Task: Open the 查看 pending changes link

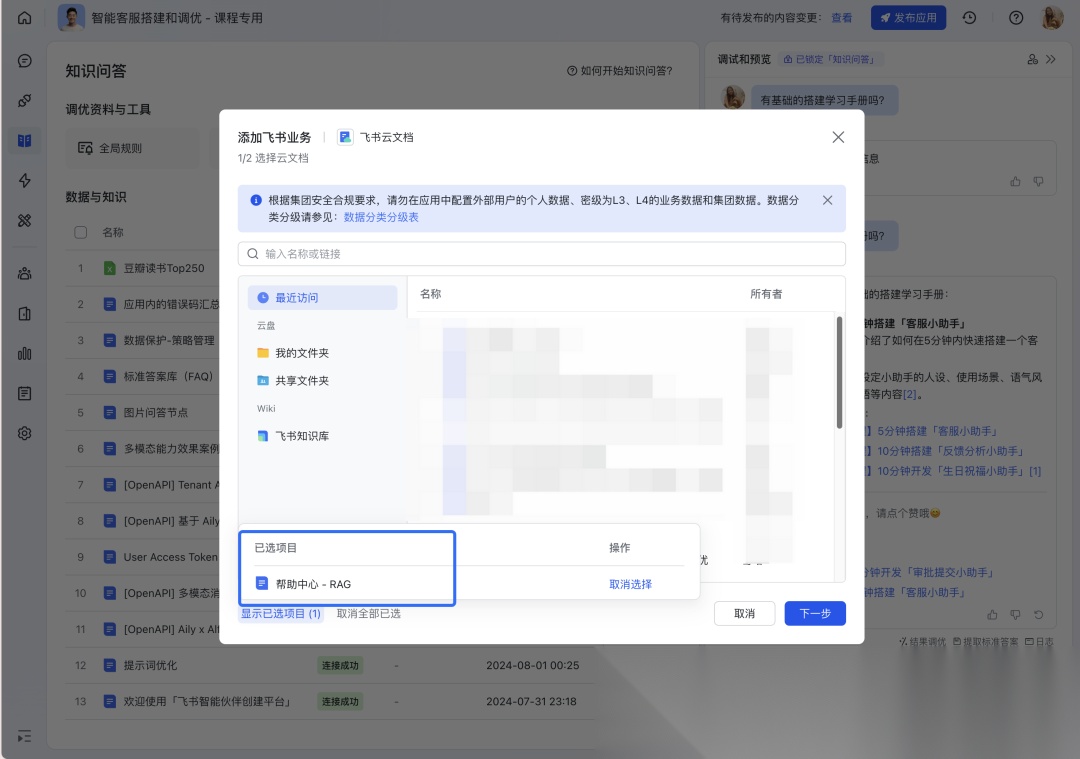Action: pyautogui.click(x=842, y=18)
